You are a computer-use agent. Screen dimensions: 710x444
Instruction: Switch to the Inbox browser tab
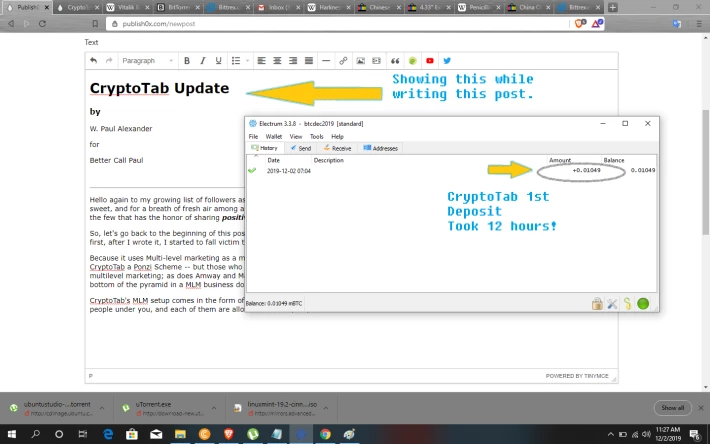pos(278,7)
